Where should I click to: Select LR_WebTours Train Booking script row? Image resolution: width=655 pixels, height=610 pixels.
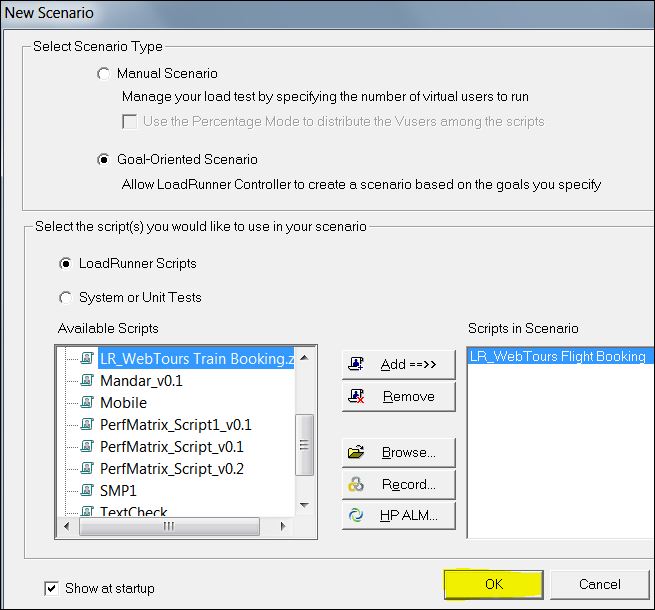pos(196,358)
